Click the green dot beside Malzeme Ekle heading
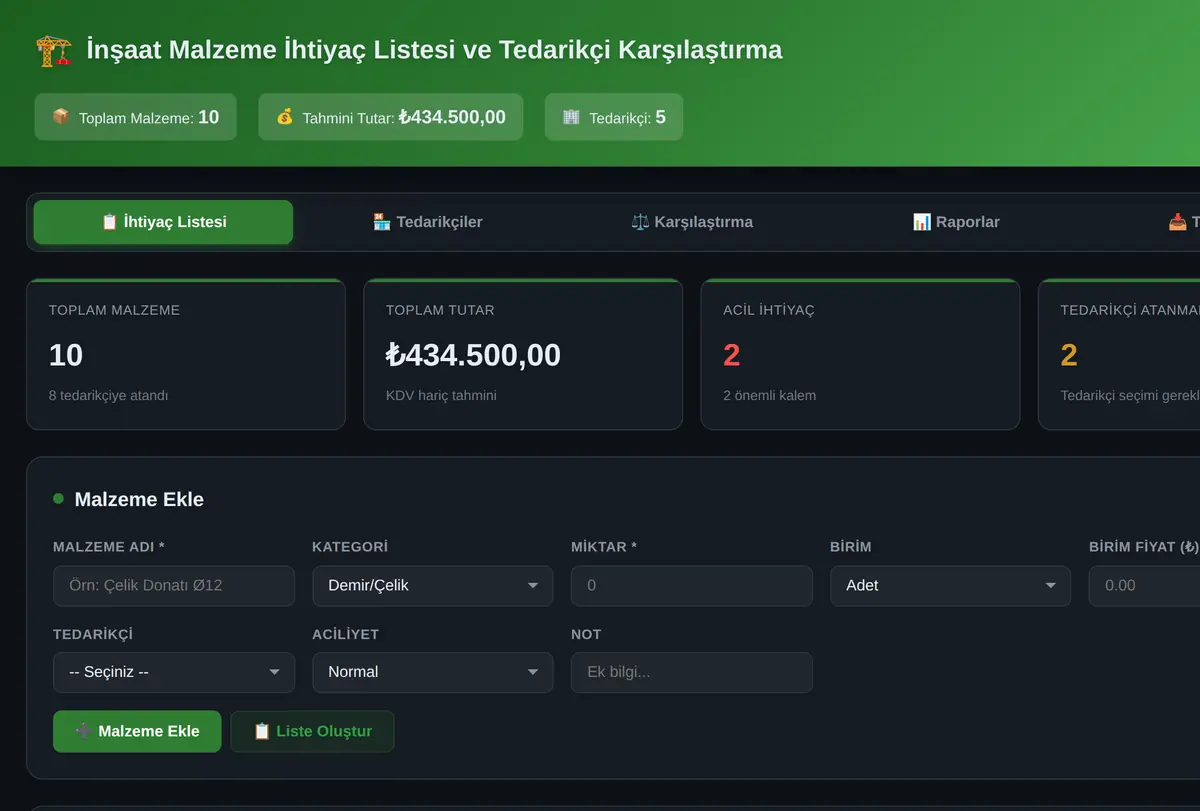 coord(58,498)
